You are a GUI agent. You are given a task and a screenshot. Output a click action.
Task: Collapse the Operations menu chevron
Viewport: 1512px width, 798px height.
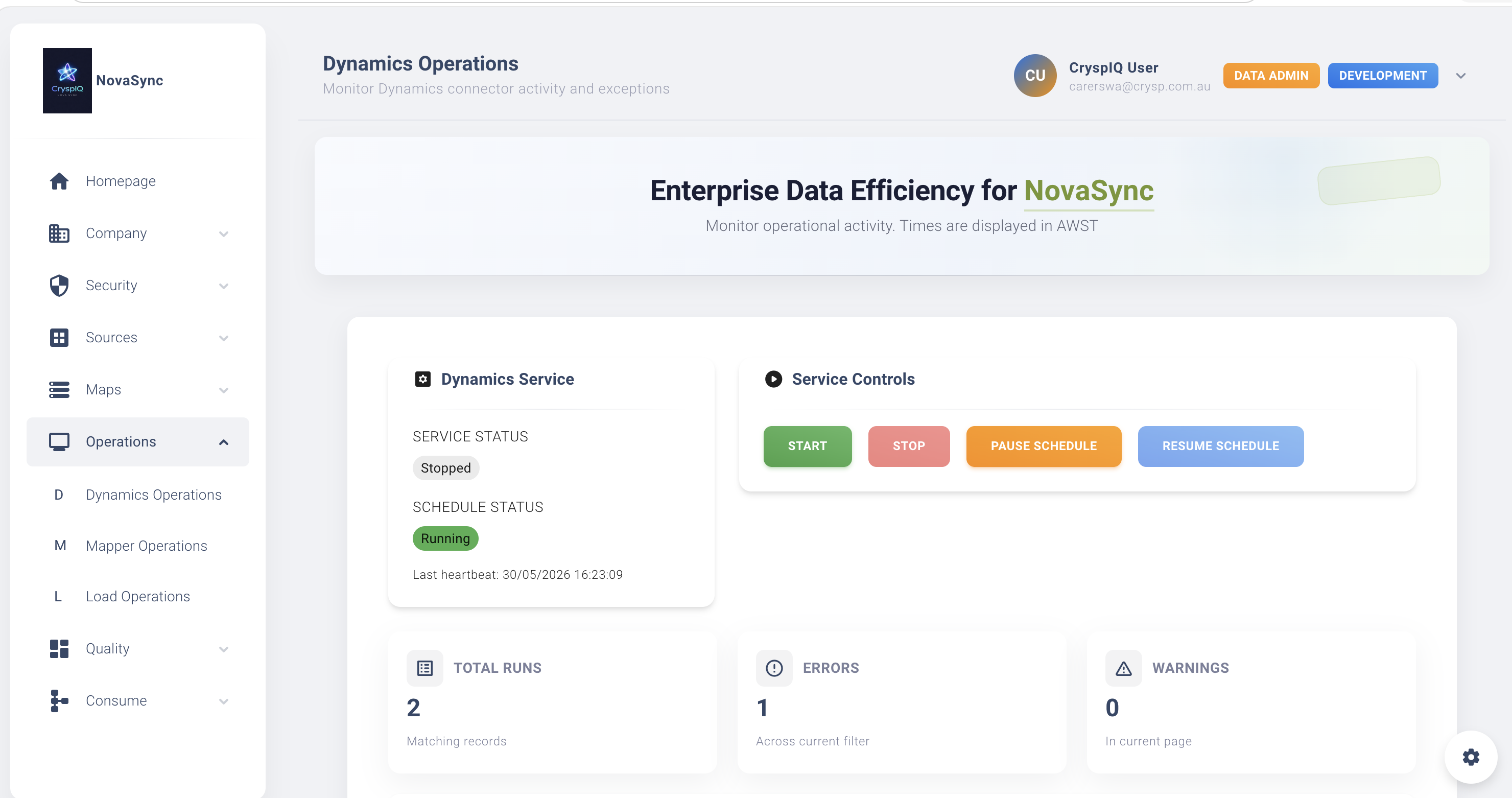tap(224, 442)
